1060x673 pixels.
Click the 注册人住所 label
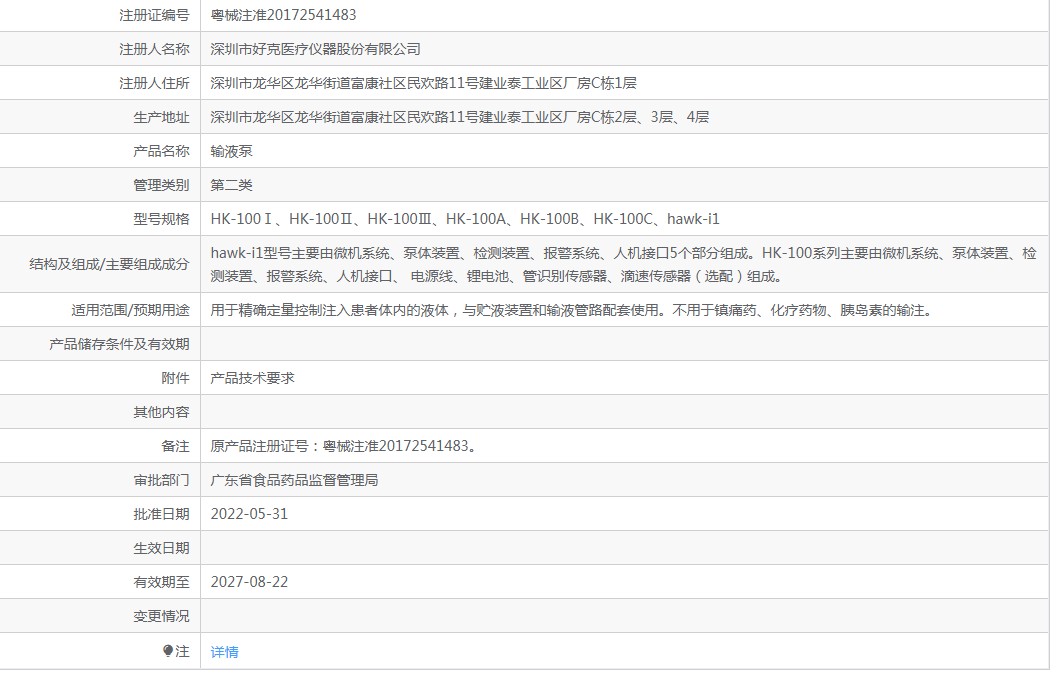click(154, 83)
